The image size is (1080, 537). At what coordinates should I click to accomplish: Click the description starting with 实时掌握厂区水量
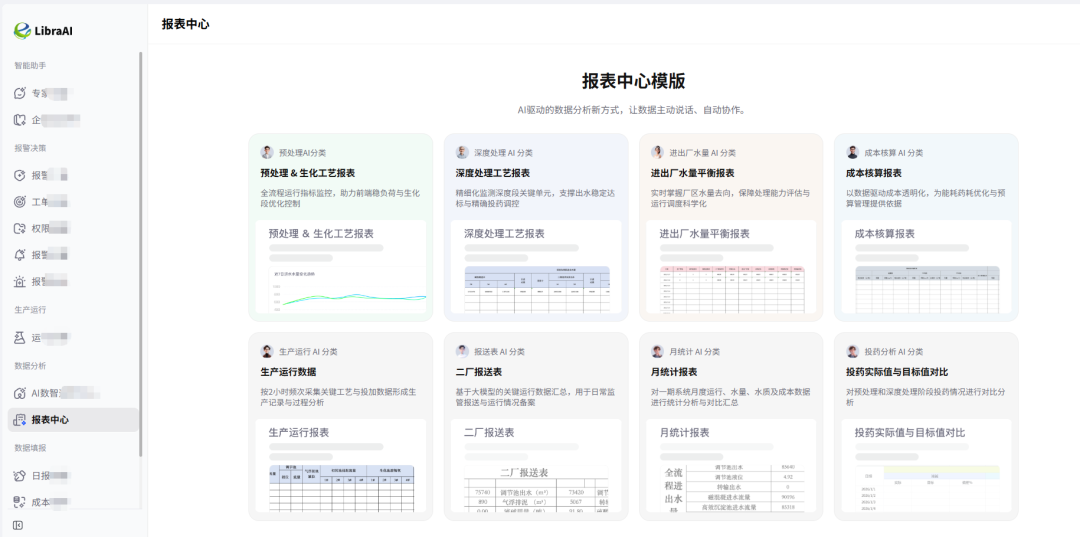(x=731, y=198)
